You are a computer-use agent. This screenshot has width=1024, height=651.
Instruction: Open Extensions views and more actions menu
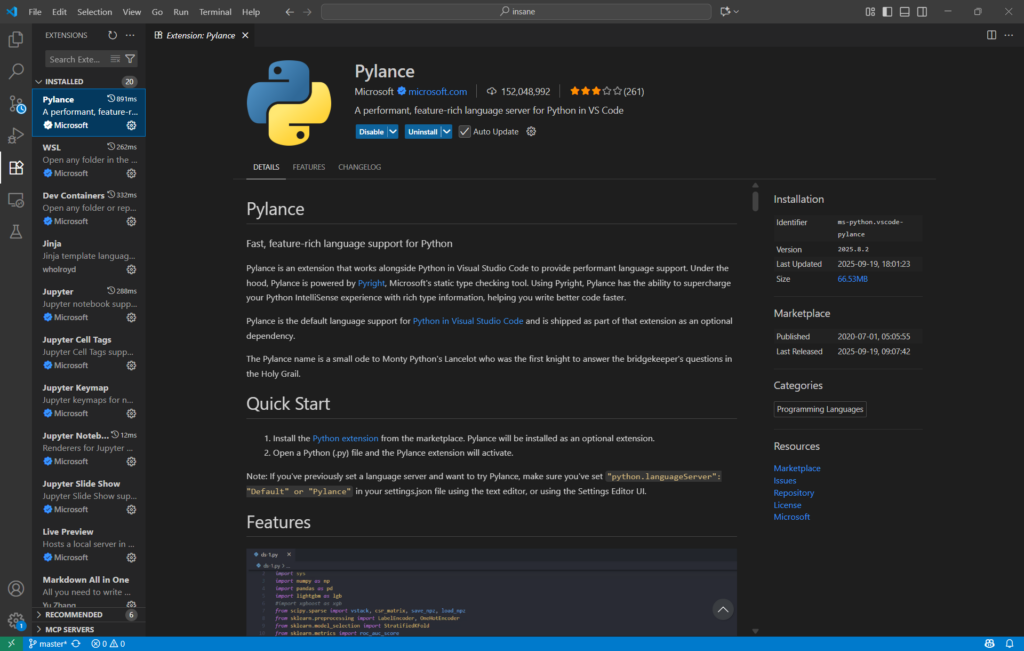130,35
